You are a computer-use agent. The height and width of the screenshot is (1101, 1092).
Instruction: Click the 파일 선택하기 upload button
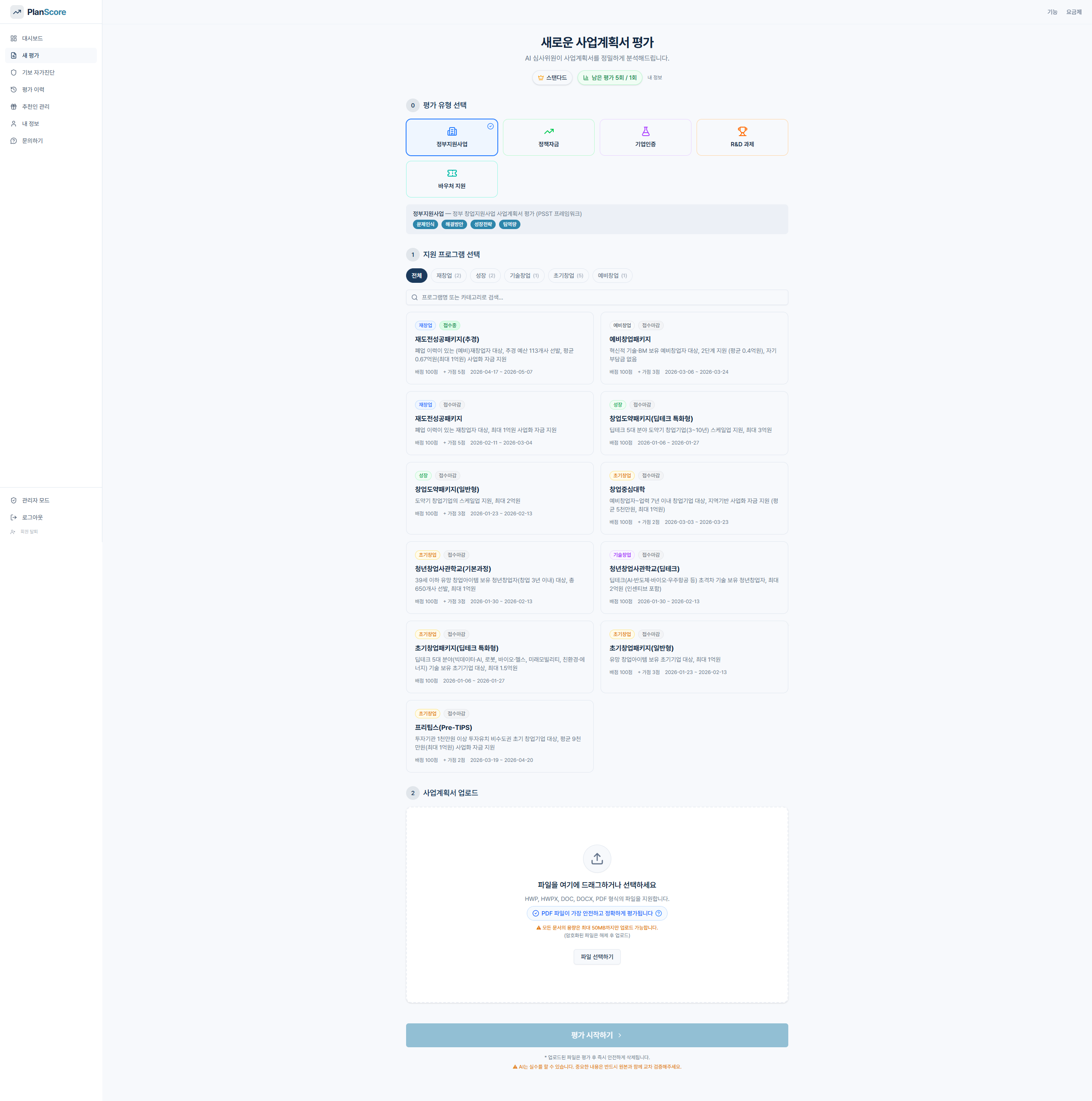597,957
